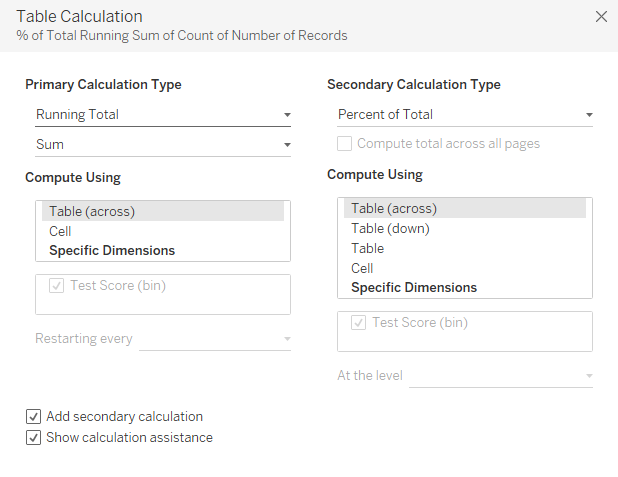This screenshot has width=618, height=477.
Task: Disable Show calculation assistance
Action: 34,438
